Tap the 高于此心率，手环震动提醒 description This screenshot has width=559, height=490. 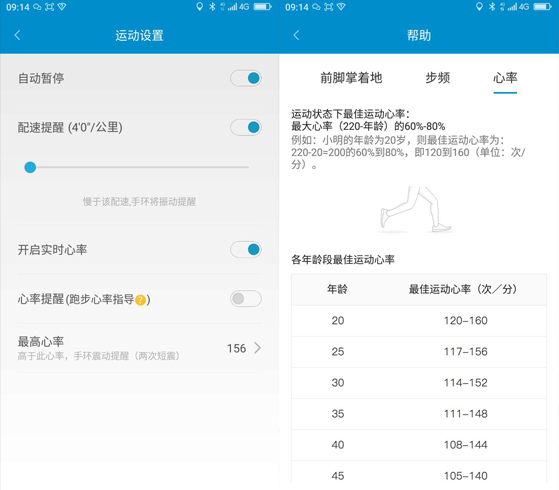coord(99,356)
